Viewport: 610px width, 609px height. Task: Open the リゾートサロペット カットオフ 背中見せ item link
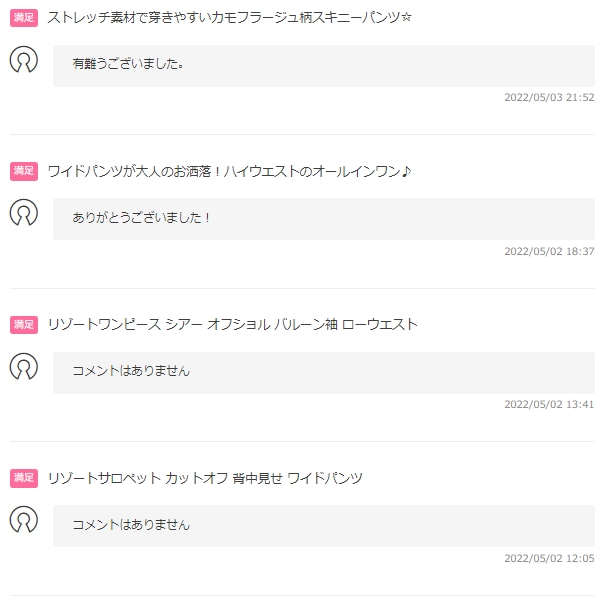pos(205,478)
